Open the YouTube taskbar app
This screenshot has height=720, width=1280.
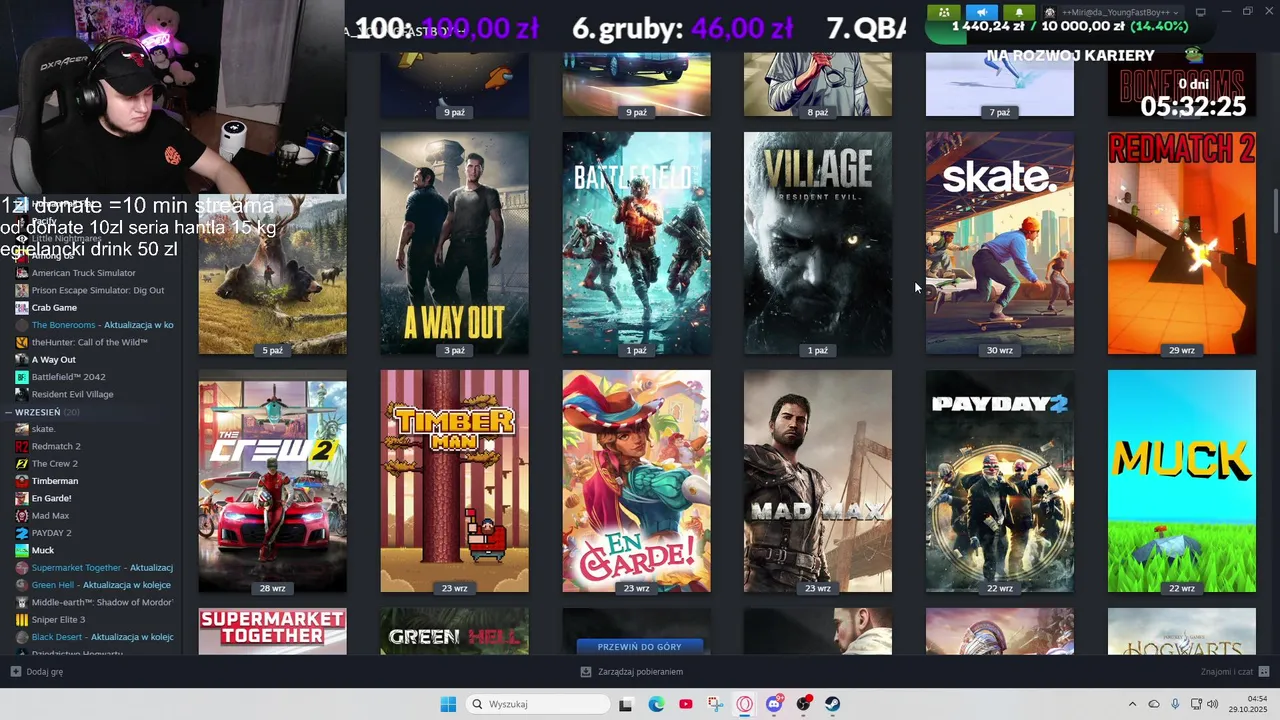pos(685,704)
